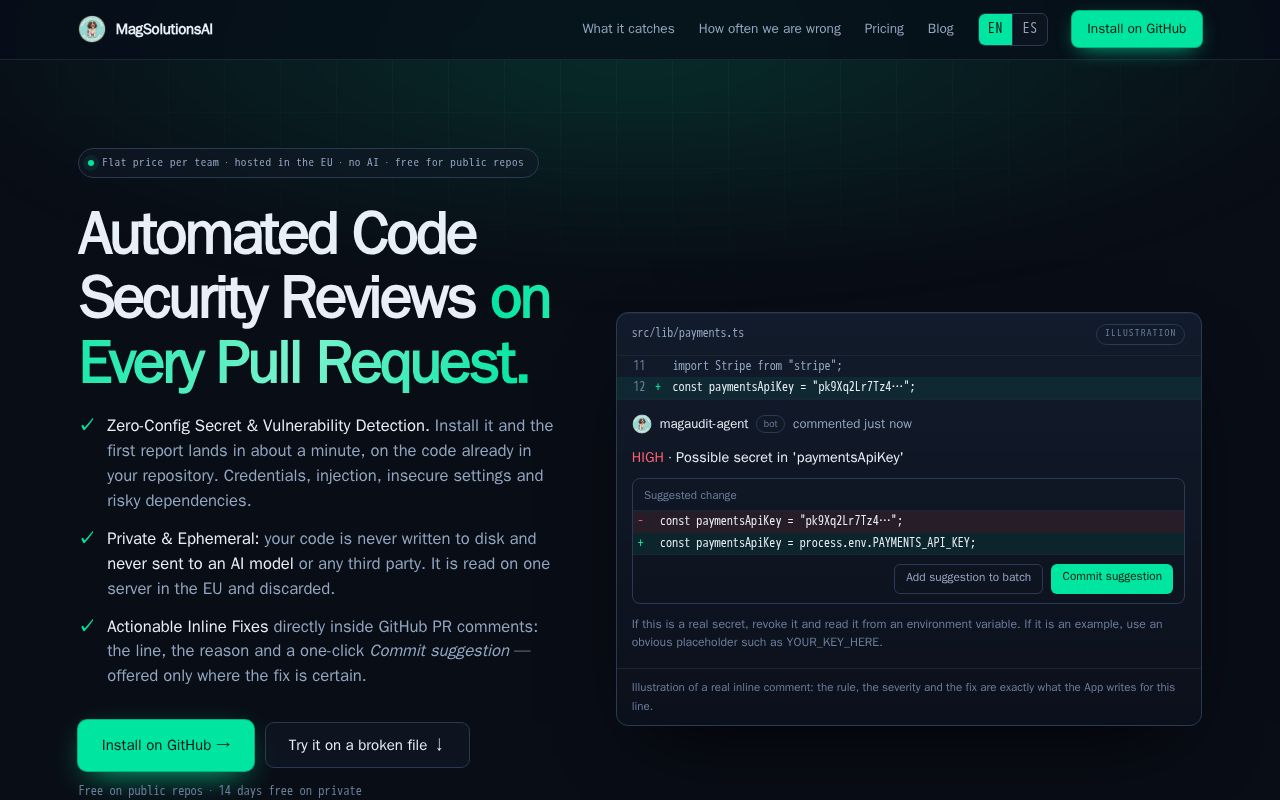Click the hero Install on GitHub arrow button
1280x800 pixels.
166,745
